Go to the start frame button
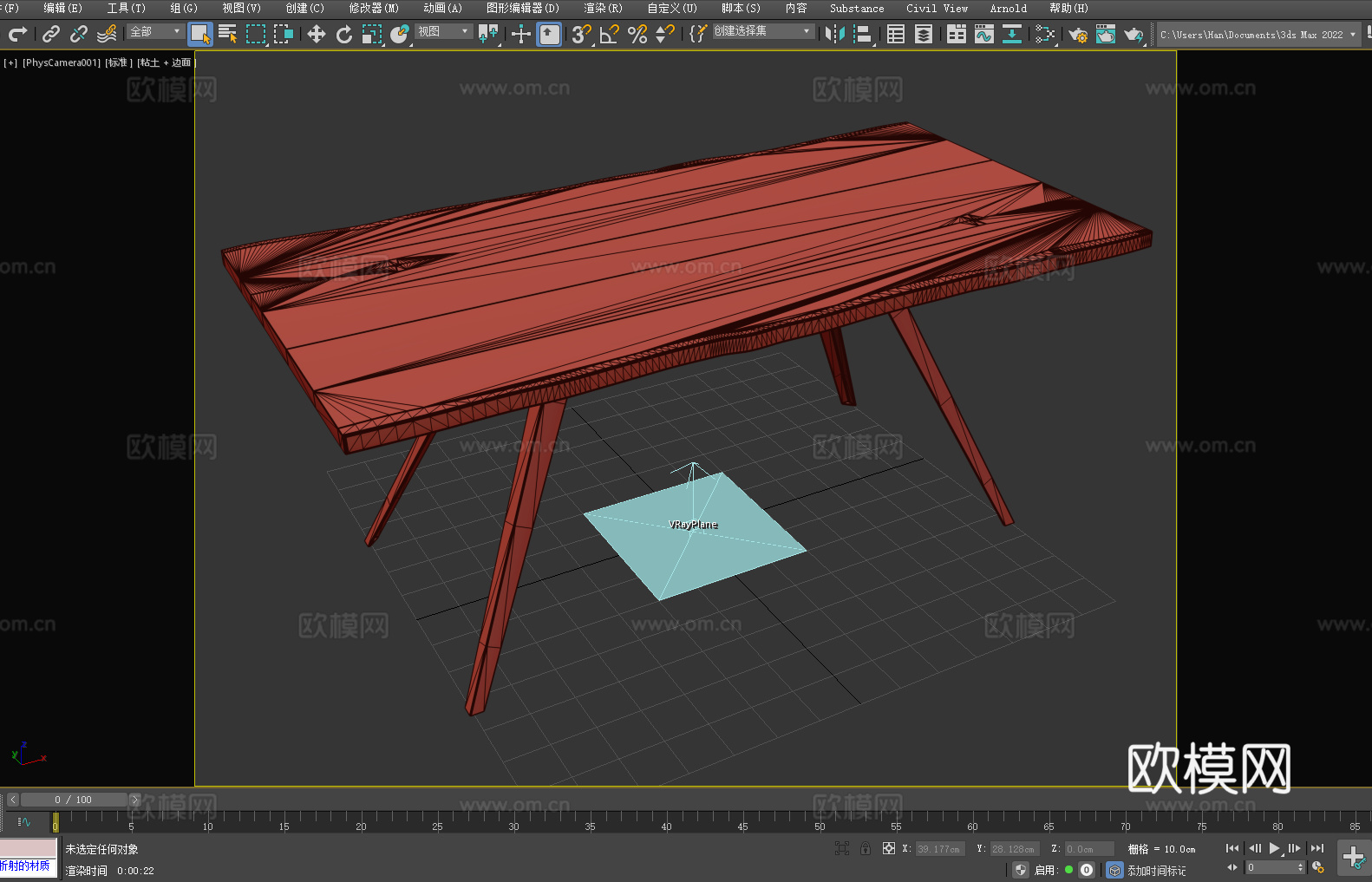 pyautogui.click(x=1232, y=848)
